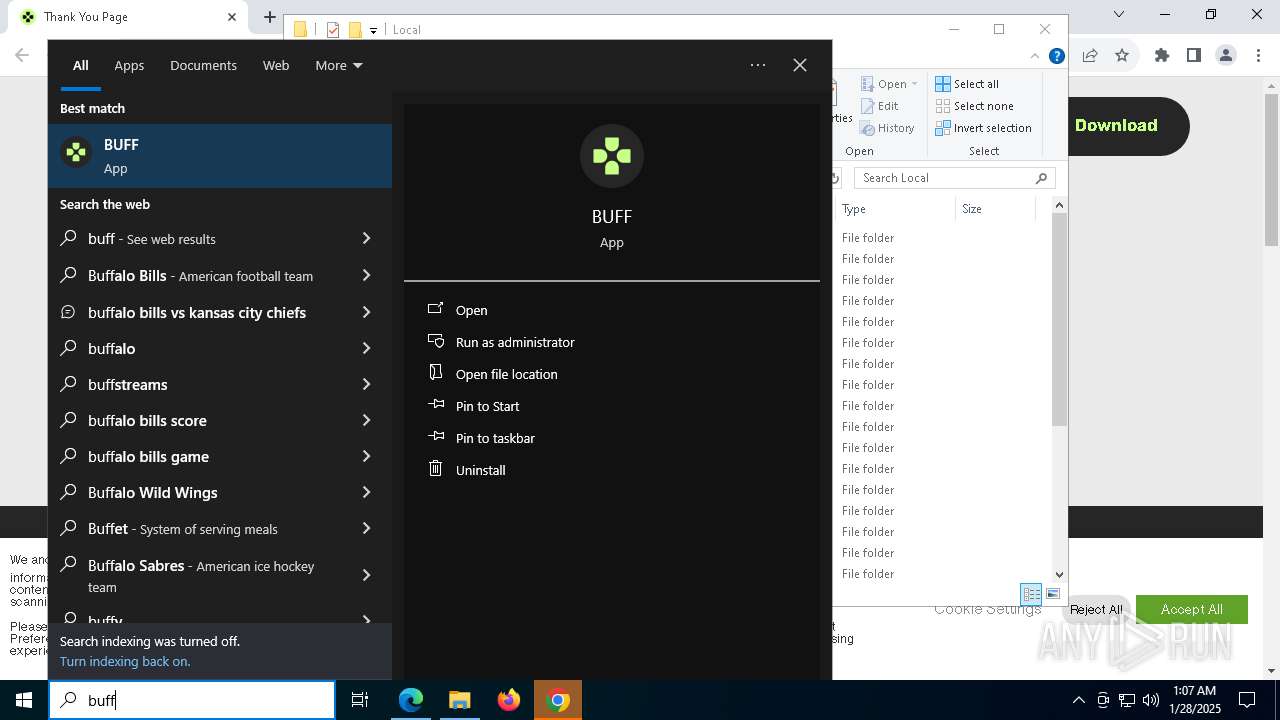Open the Chrome profile avatar
Viewport: 1280px width, 720px height.
tap(1226, 56)
